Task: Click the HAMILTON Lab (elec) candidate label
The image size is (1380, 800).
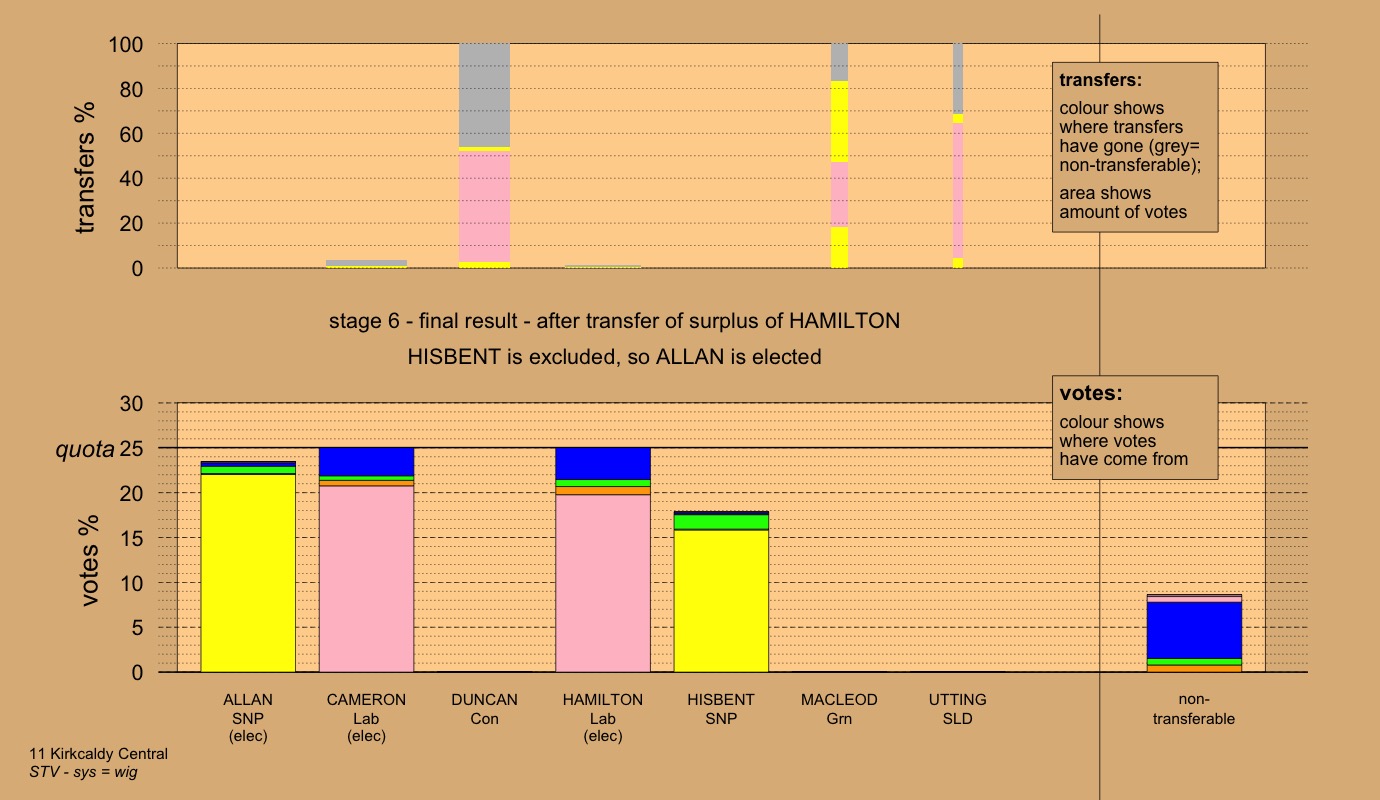Action: 603,718
